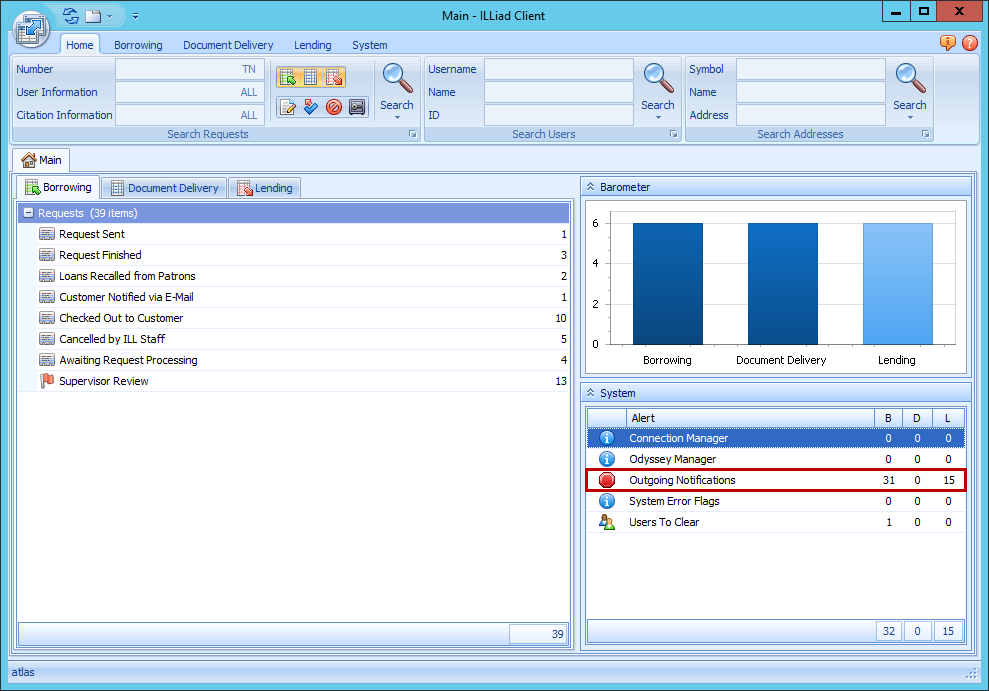Viewport: 989px width, 691px height.
Task: Click the safe icon in Search Requests
Action: click(357, 107)
